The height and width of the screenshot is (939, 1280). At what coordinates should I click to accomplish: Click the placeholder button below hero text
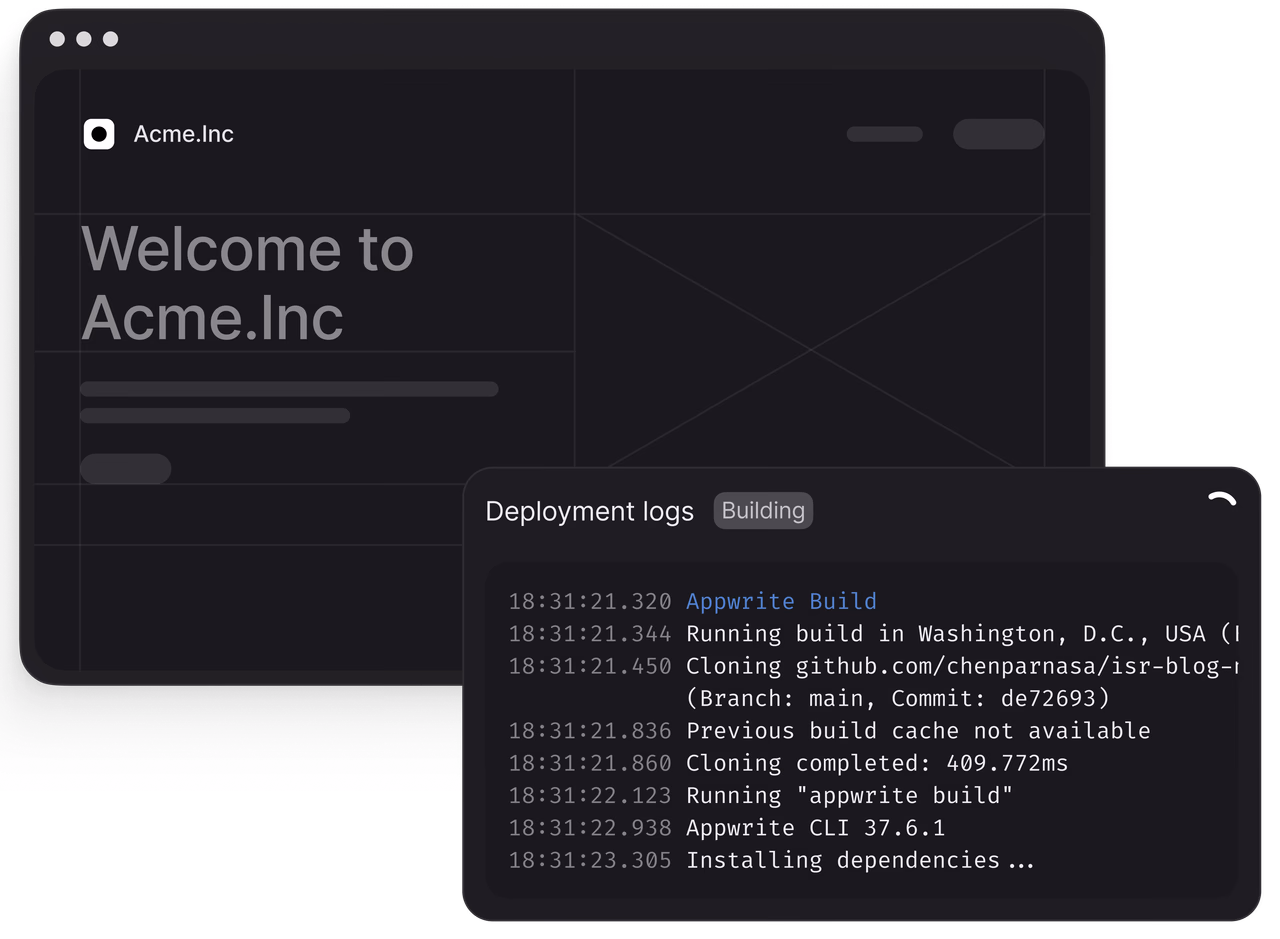click(126, 468)
